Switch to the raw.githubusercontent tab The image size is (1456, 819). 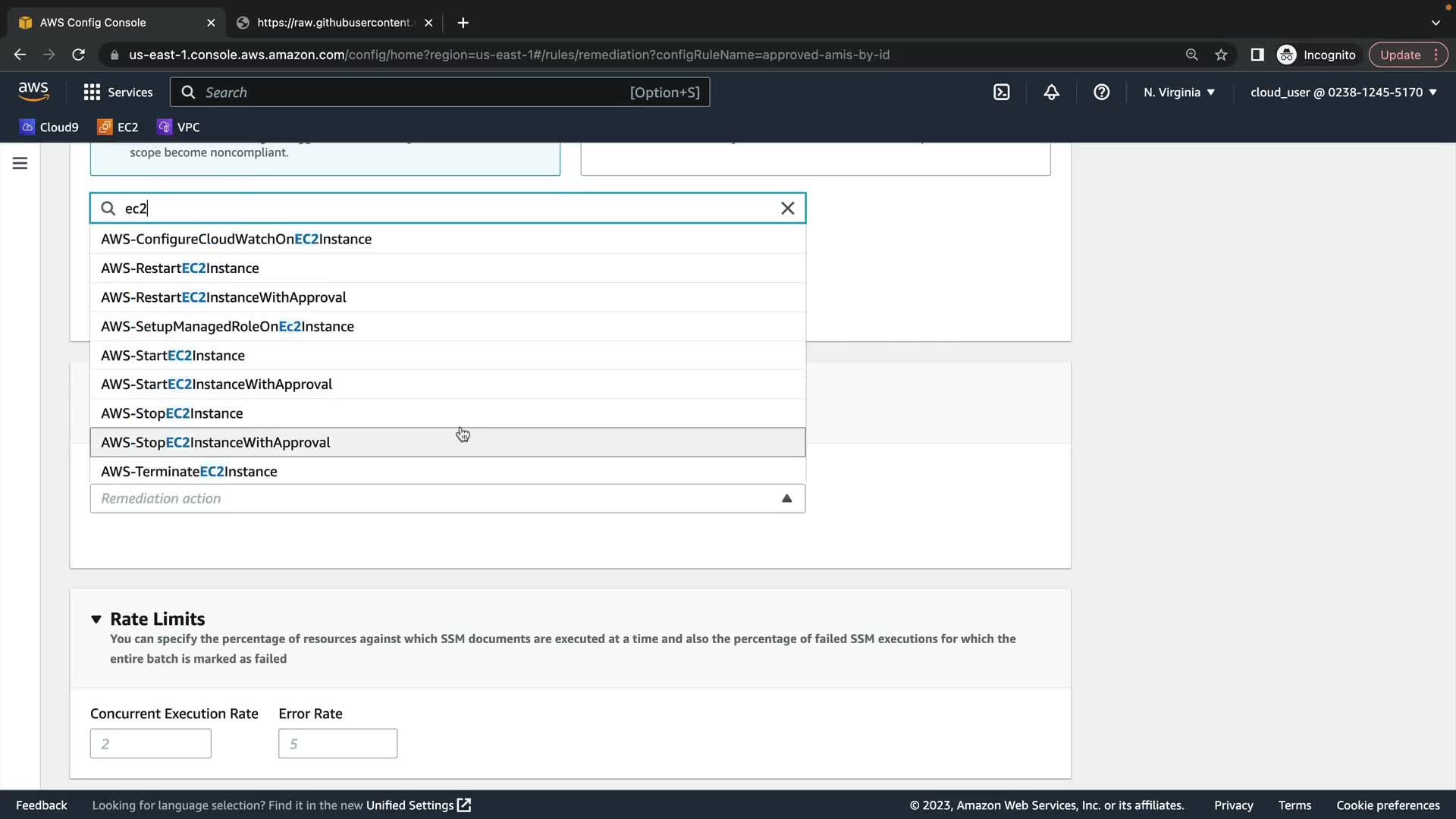pyautogui.click(x=334, y=23)
